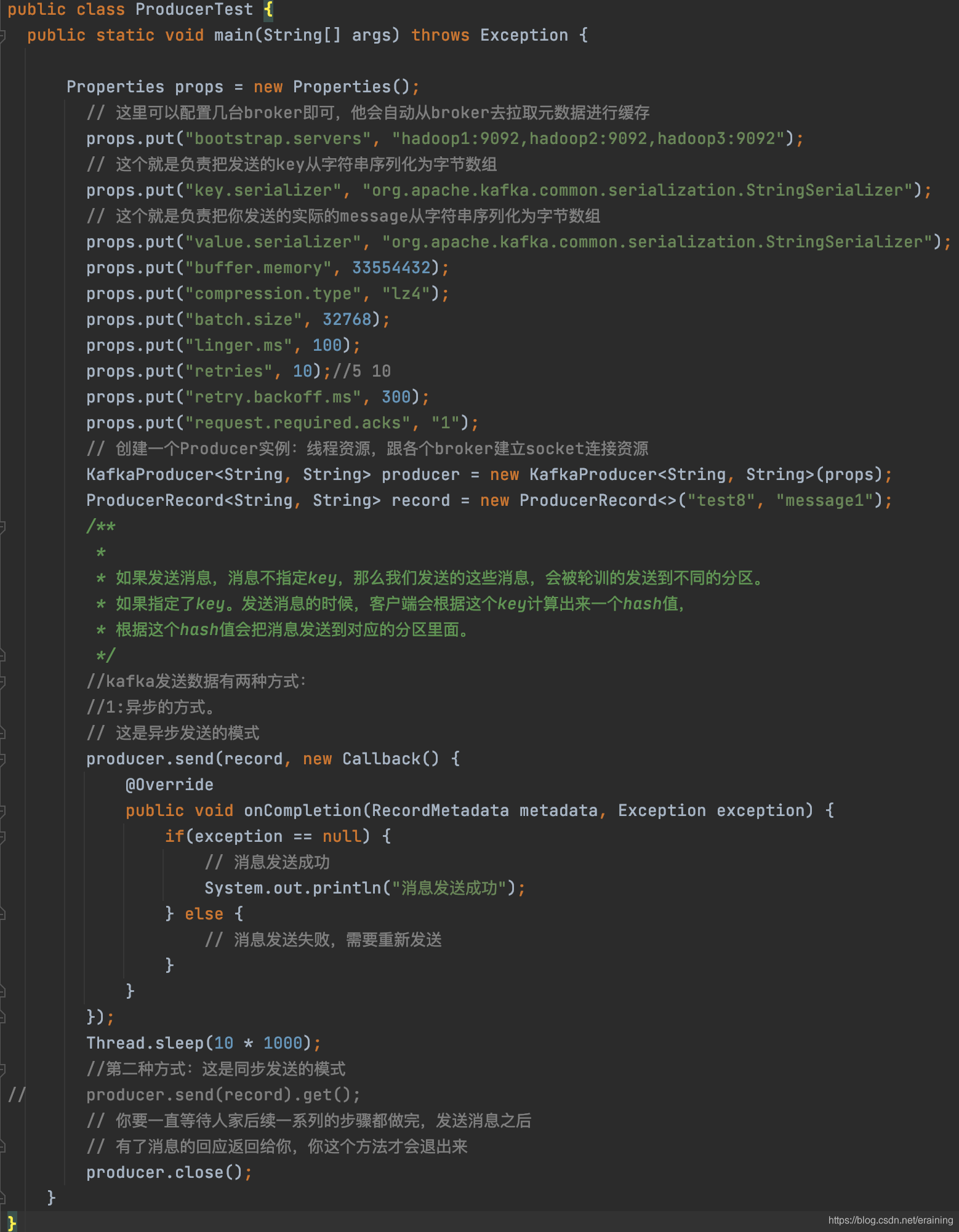959x1232 pixels.
Task: Collapse the main method fold marker
Action: click(x=2, y=35)
